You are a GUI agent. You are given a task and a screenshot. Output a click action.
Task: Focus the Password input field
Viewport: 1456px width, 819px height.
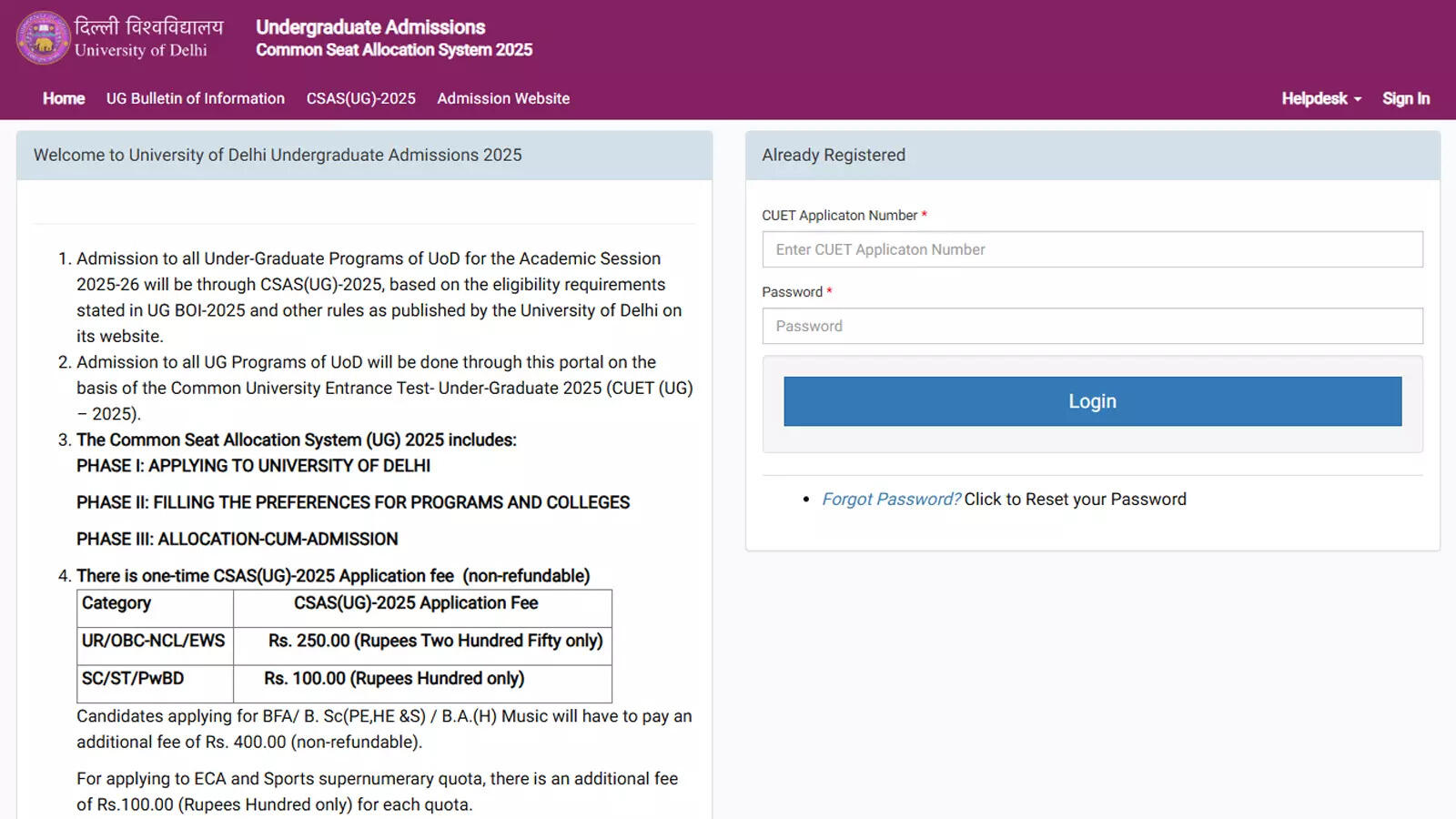tap(1093, 326)
